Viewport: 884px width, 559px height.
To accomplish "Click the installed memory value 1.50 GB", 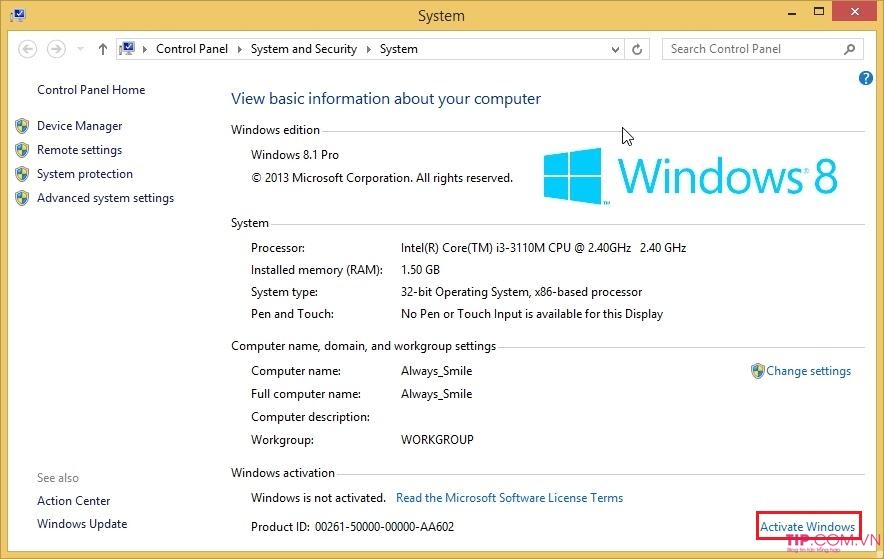I will point(420,269).
